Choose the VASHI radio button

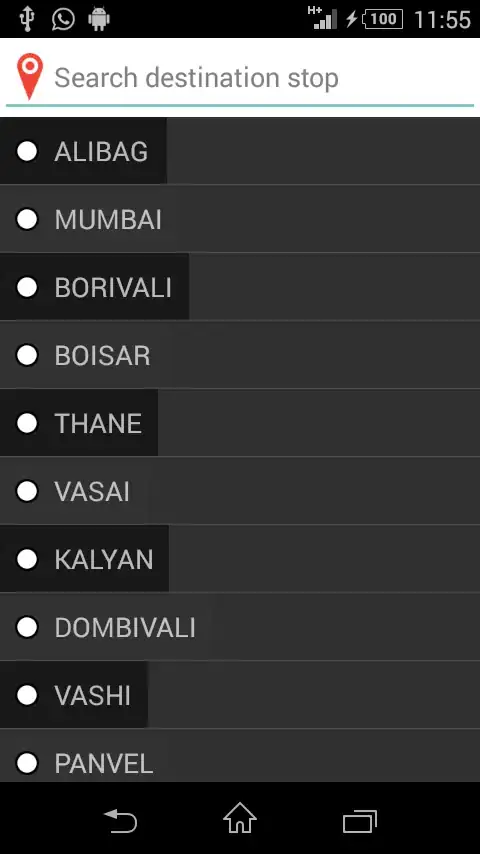pos(27,695)
